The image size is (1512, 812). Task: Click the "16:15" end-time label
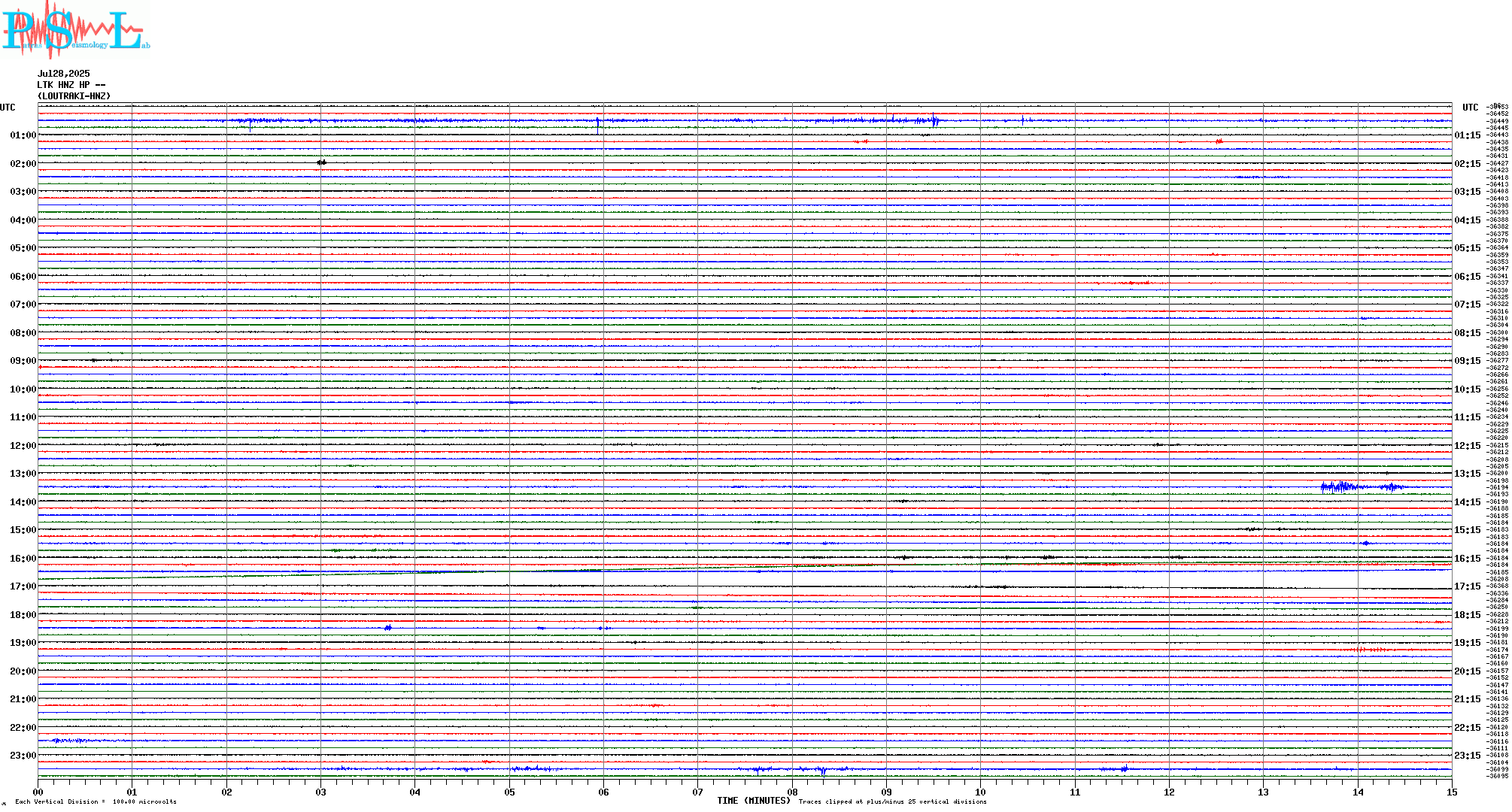pyautogui.click(x=1467, y=559)
